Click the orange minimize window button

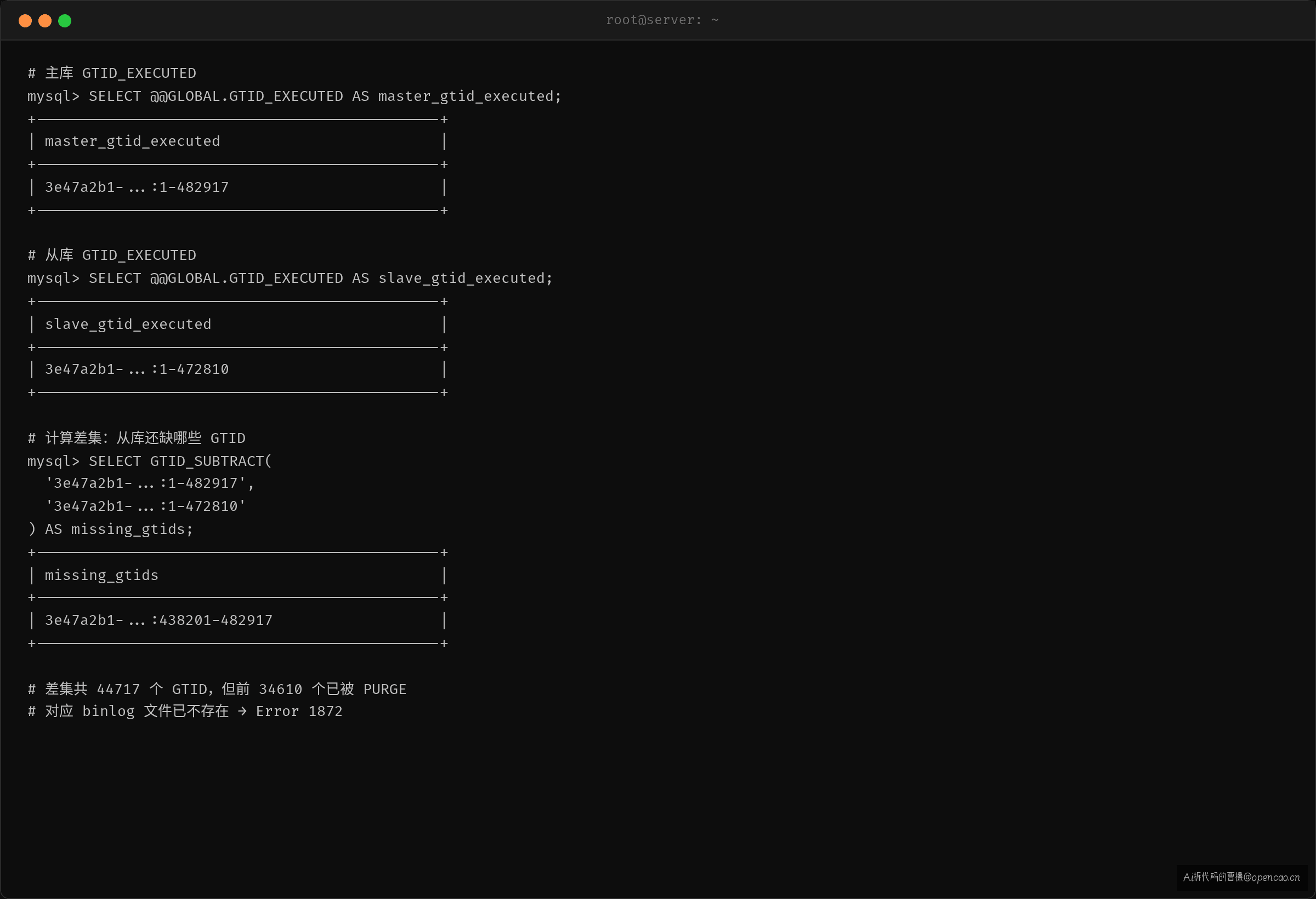click(x=45, y=21)
